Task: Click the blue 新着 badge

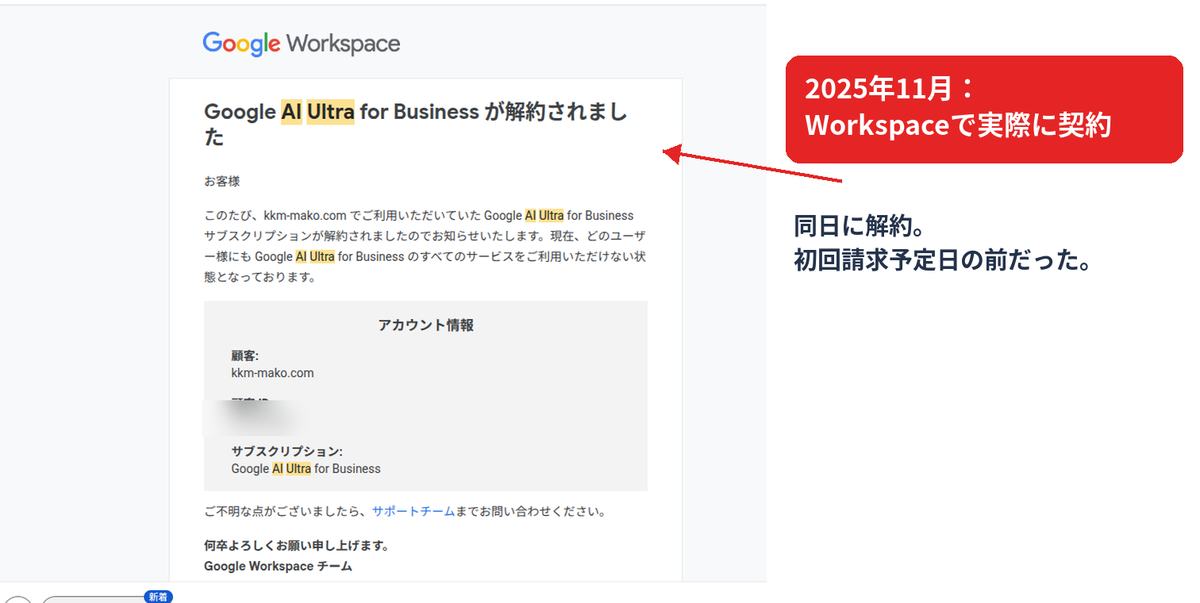Action: (158, 596)
